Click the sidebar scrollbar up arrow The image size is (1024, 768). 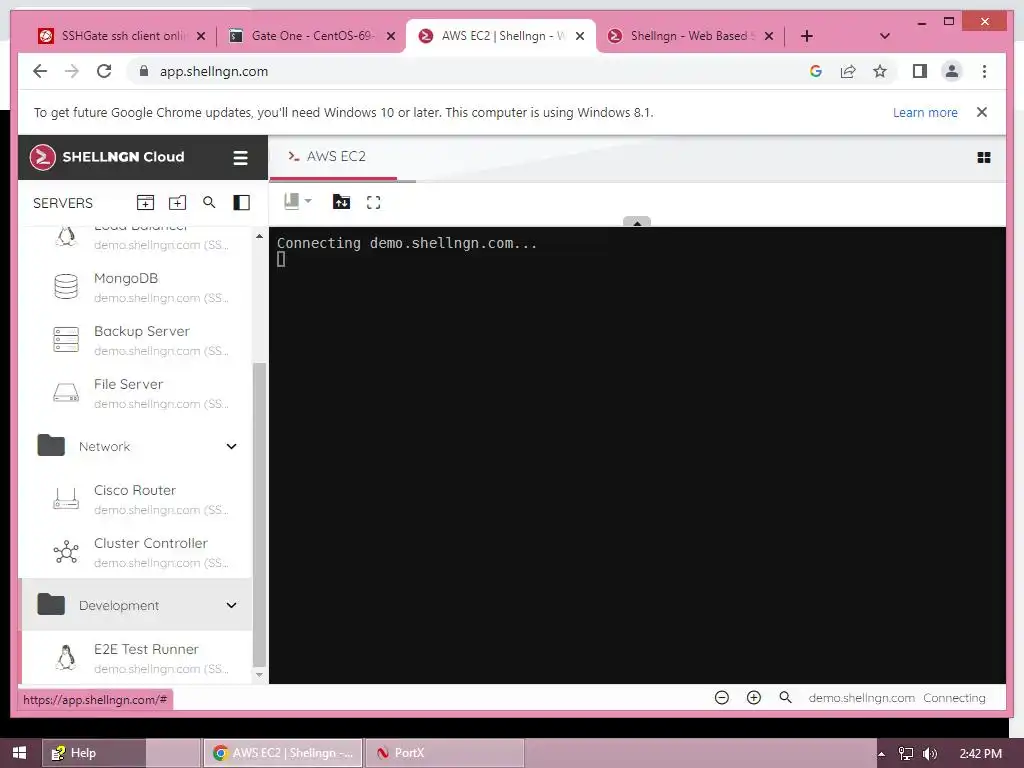[259, 236]
